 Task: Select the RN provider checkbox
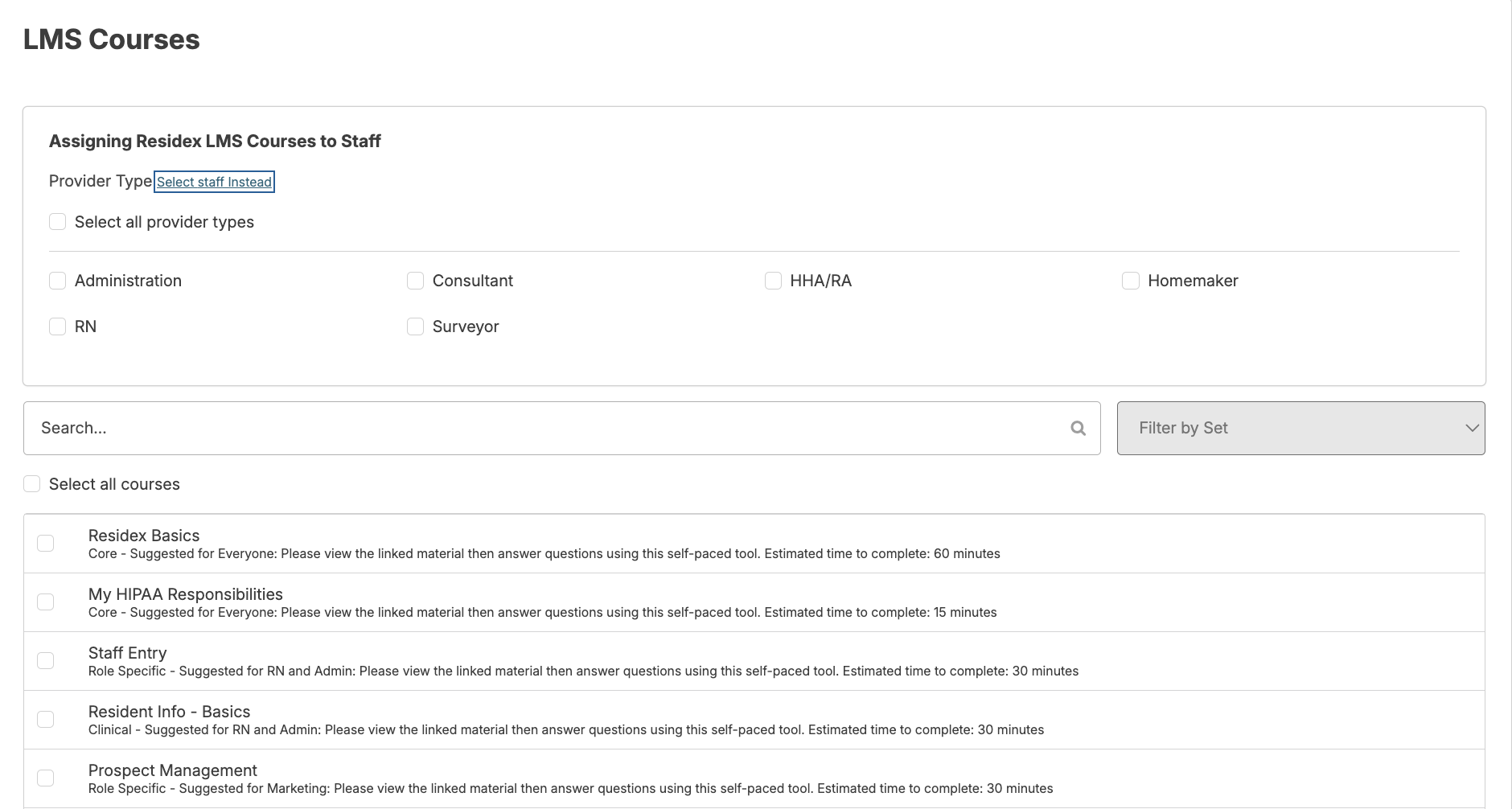pyautogui.click(x=57, y=326)
